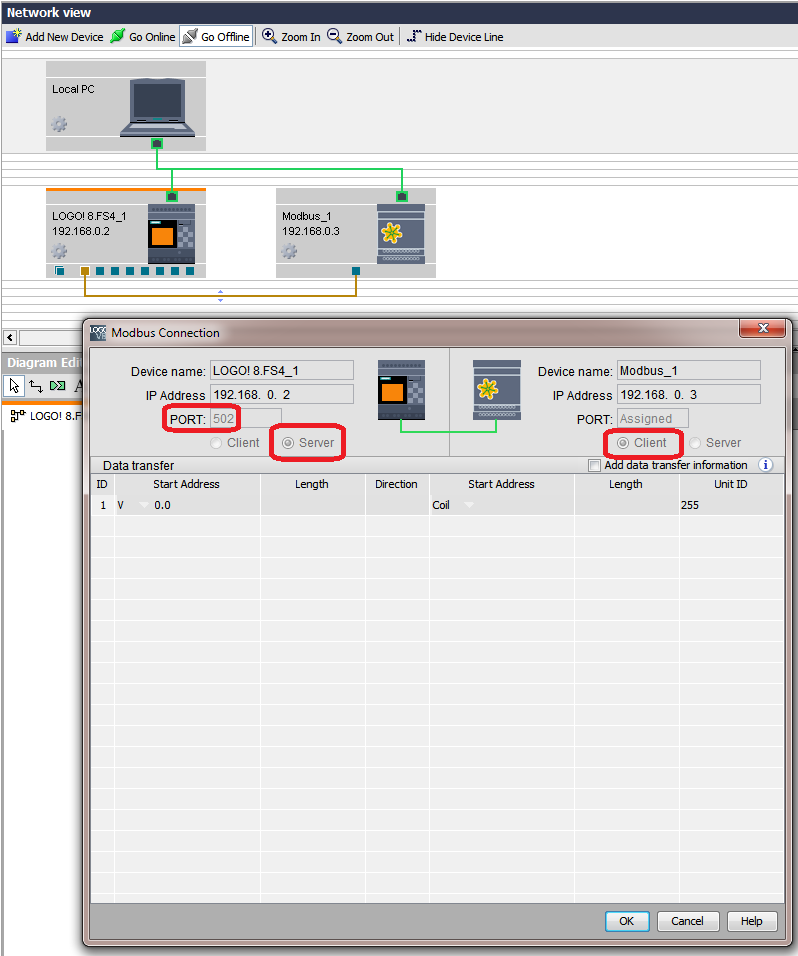798x956 pixels.
Task: Click the blue information icon
Action: [x=766, y=465]
